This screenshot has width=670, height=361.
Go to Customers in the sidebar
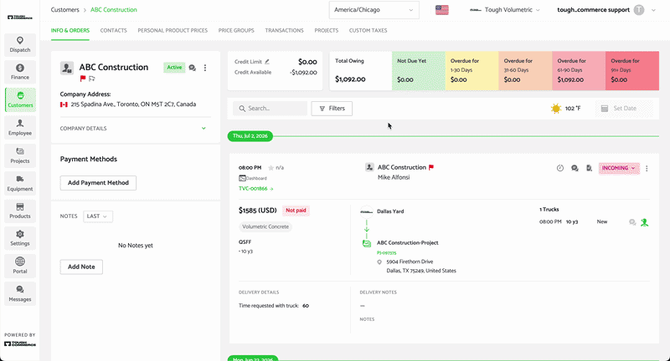click(20, 100)
